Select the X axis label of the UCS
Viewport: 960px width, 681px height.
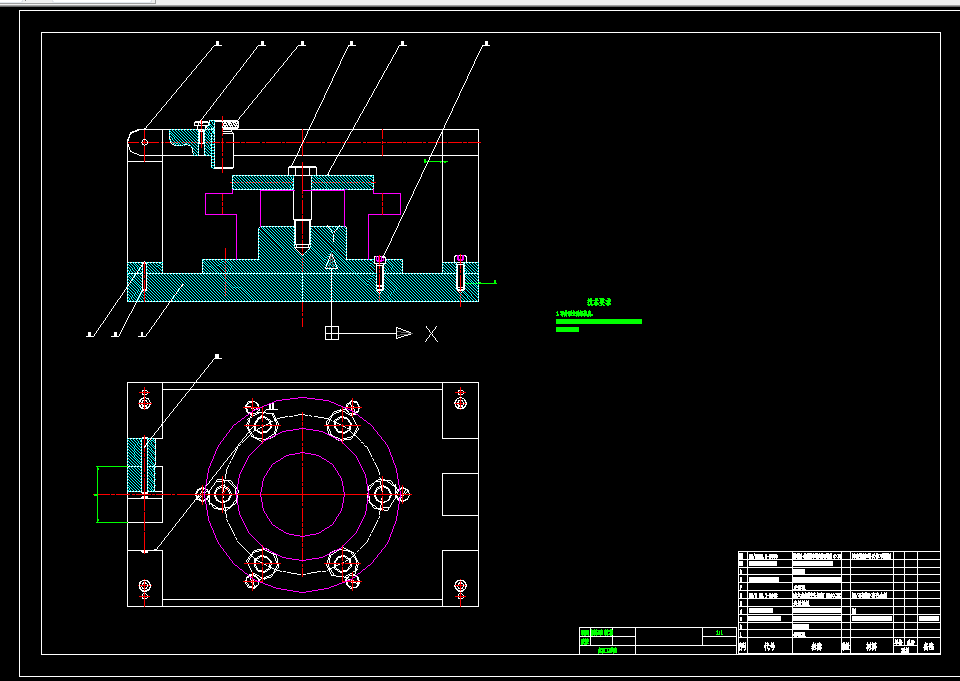(432, 334)
